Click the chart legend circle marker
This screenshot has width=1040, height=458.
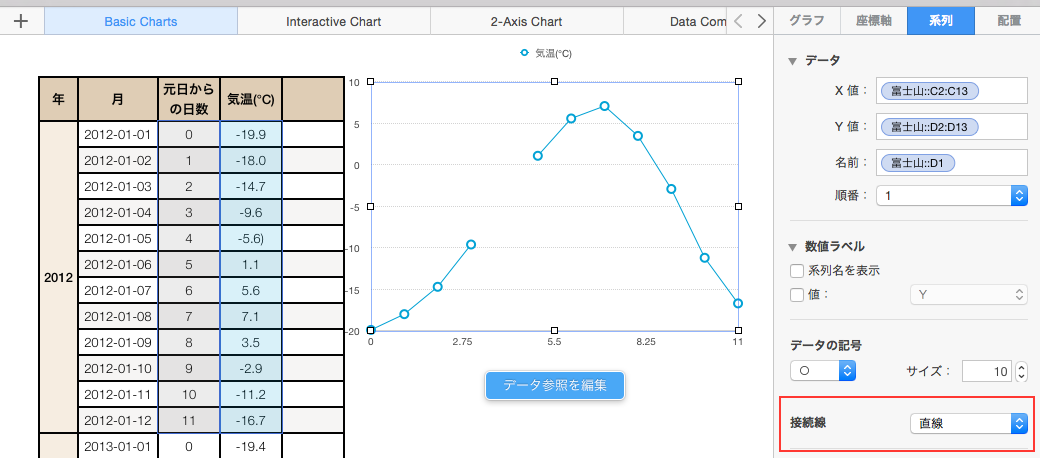coord(526,52)
